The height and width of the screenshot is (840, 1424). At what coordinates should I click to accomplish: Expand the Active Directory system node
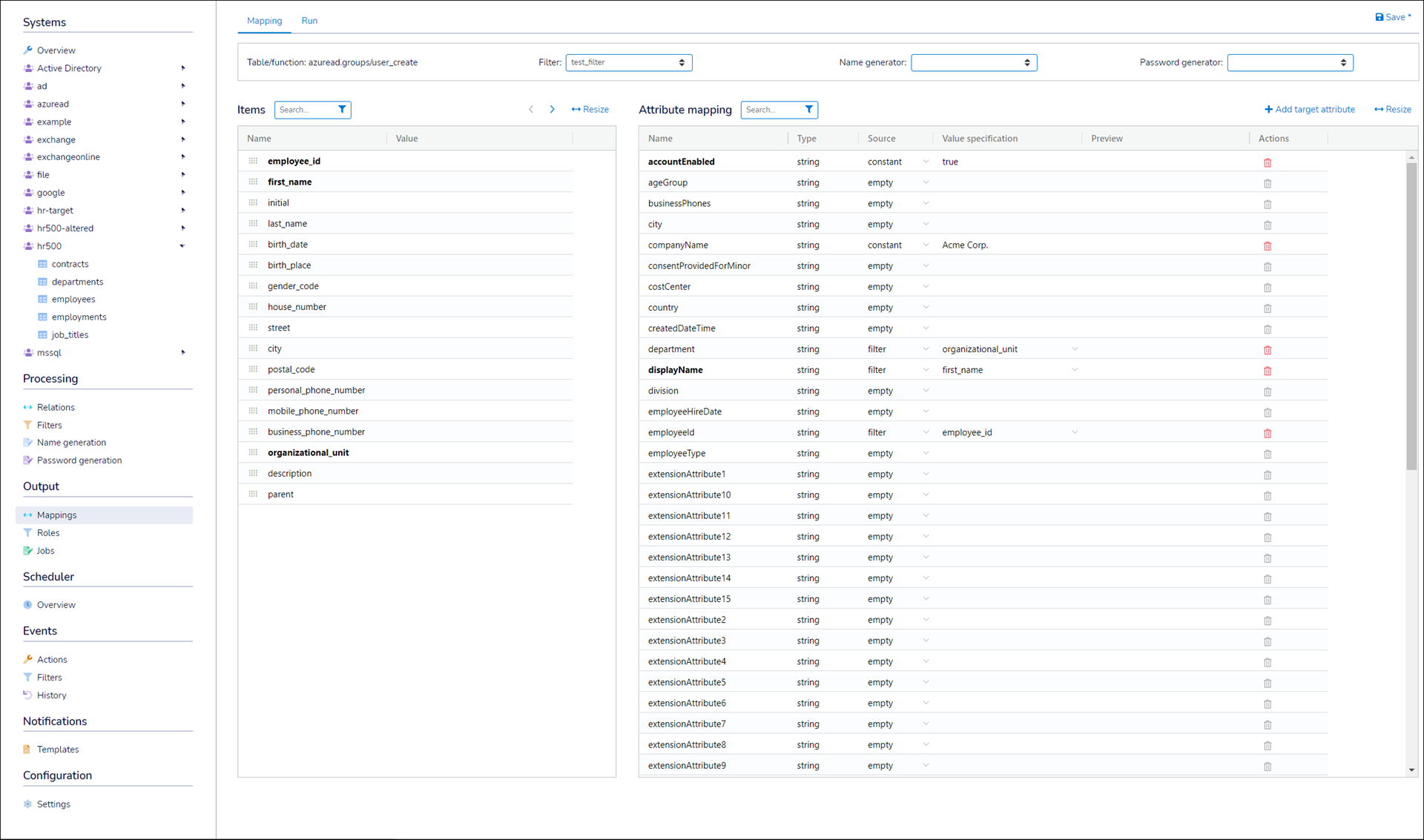182,68
